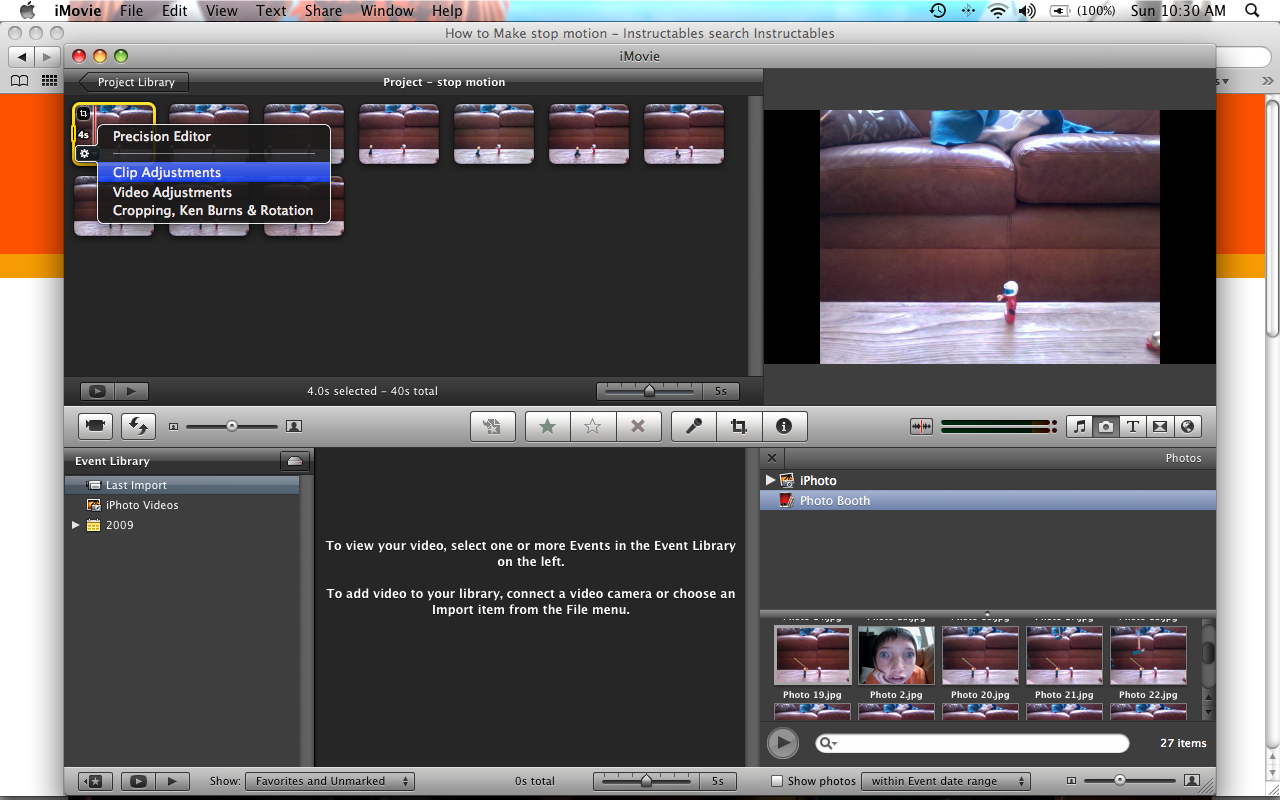Image resolution: width=1280 pixels, height=800 pixels.
Task: Go back to the Project Library
Action: 134,82
